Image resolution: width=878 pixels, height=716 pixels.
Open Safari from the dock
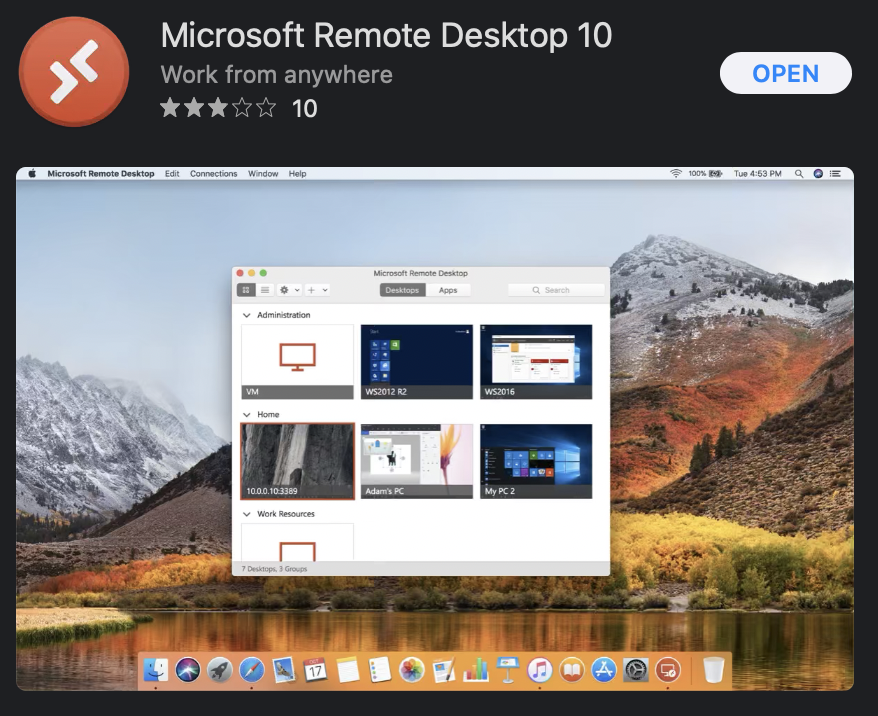coord(251,670)
